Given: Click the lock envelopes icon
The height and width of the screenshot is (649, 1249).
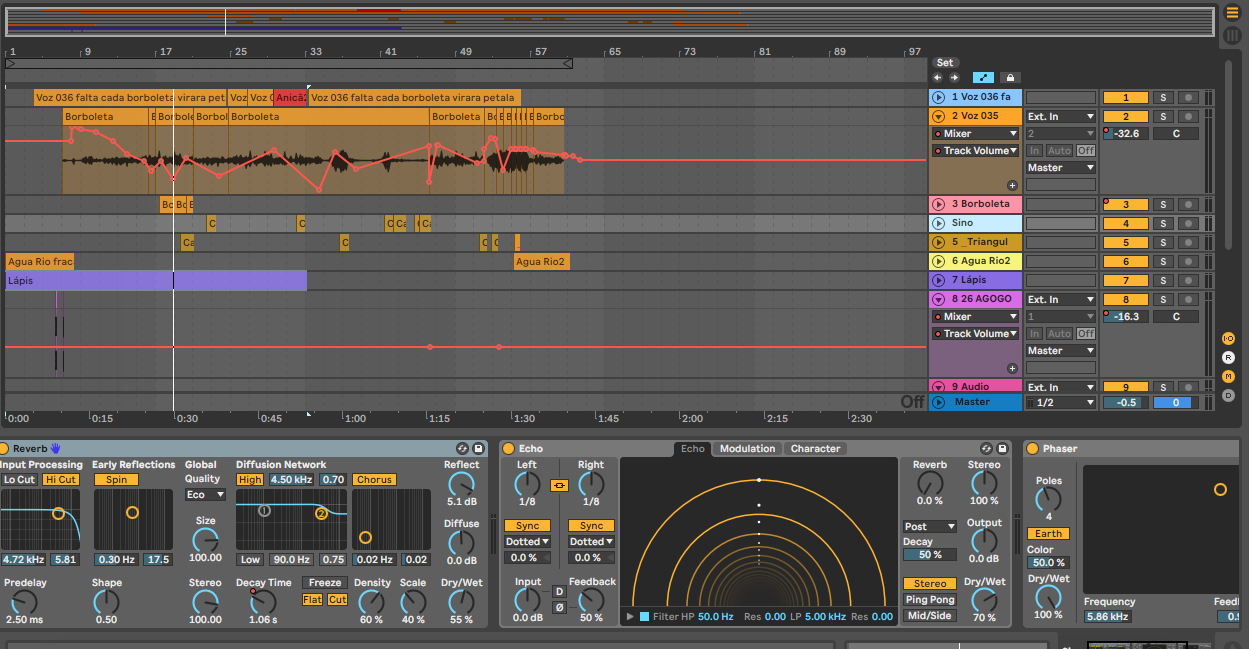Looking at the screenshot, I should tap(1010, 77).
